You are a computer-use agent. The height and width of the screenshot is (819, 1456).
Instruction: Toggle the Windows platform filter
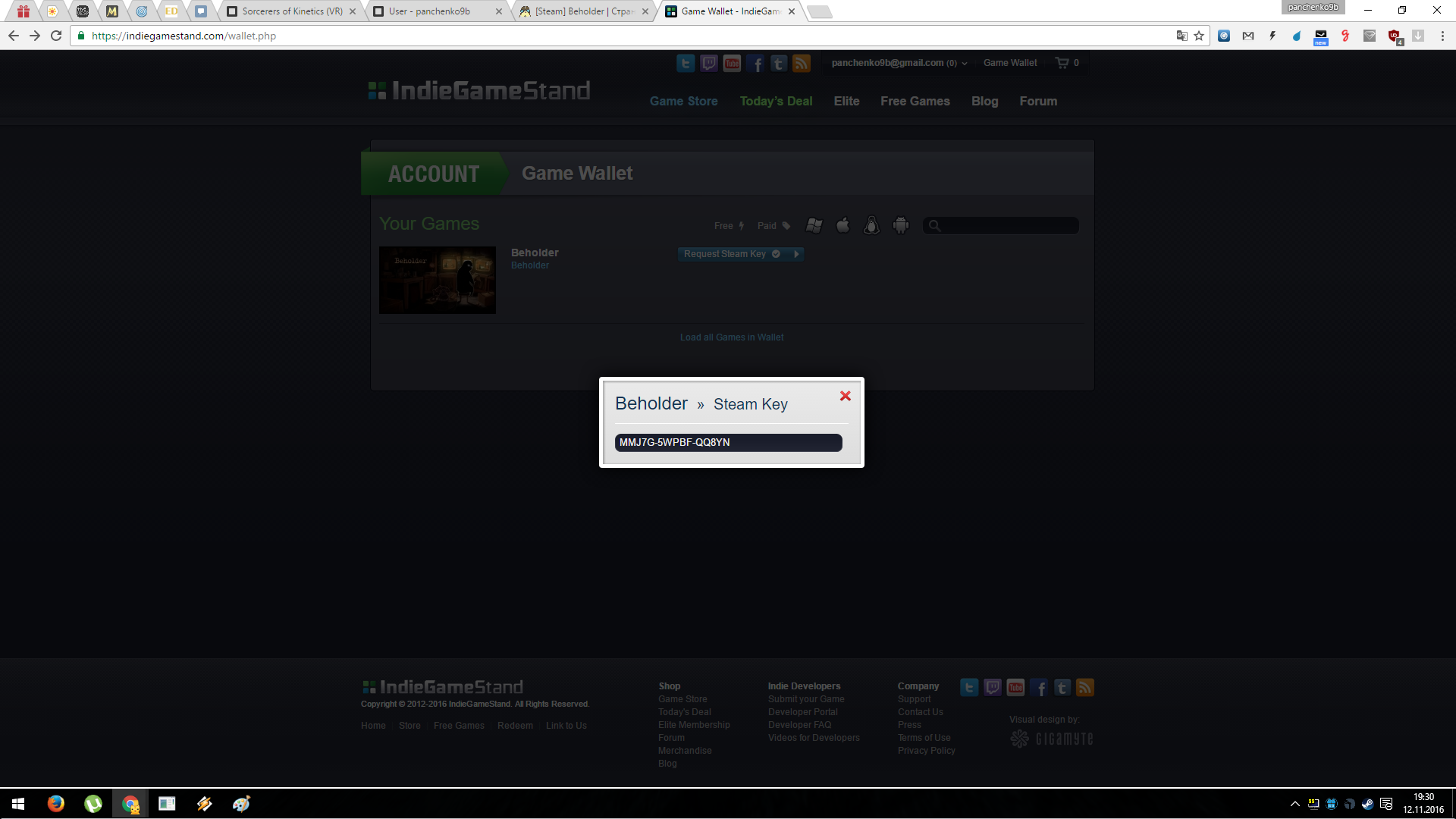point(814,225)
